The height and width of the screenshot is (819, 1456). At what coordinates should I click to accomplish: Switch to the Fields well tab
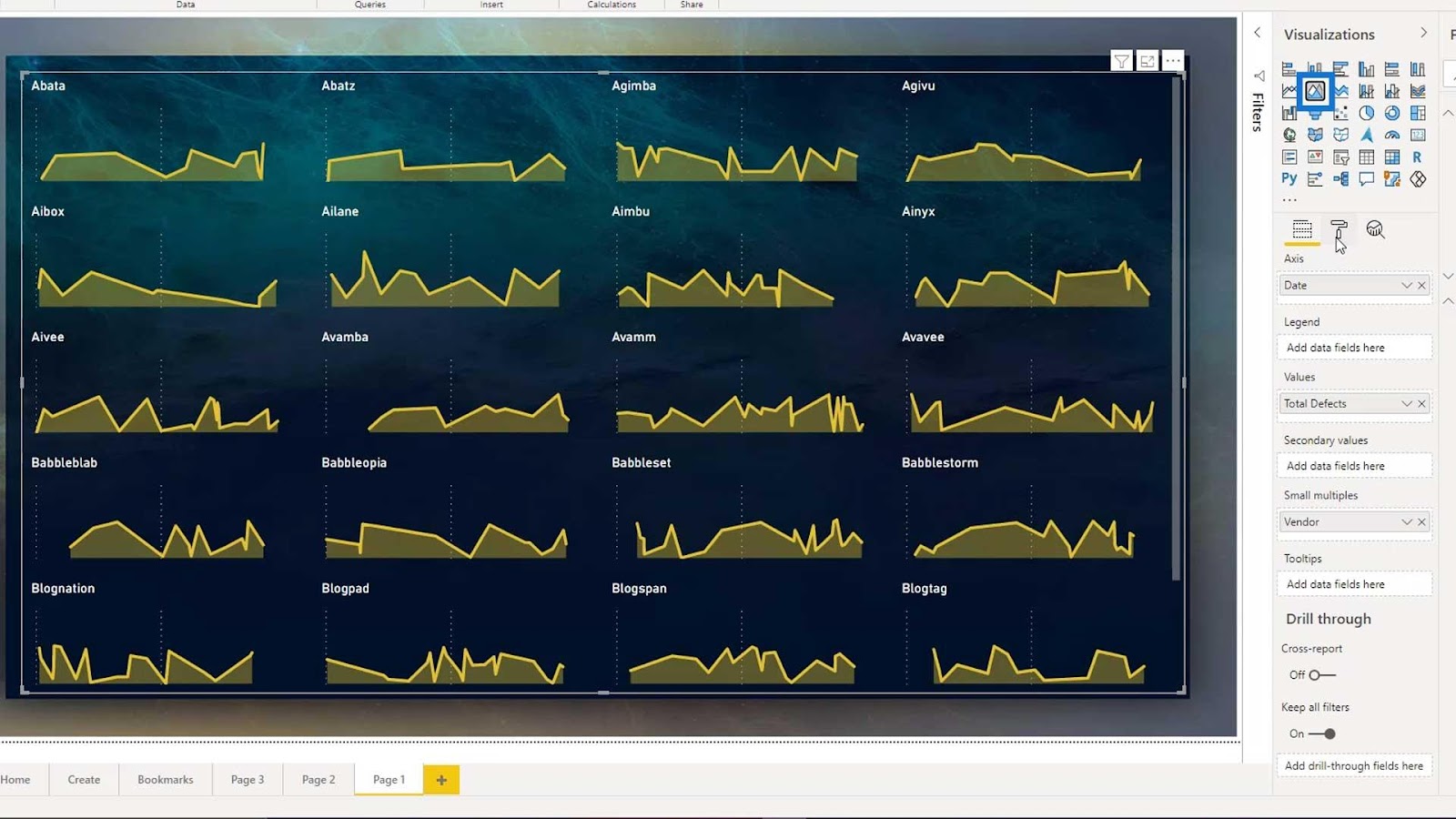point(1302,229)
